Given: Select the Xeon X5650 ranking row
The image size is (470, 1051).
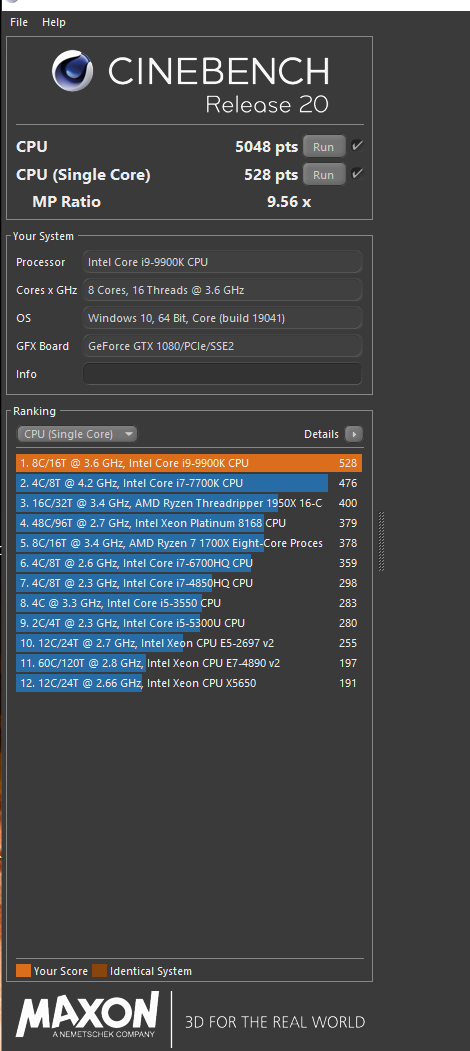Looking at the screenshot, I should click(x=189, y=683).
